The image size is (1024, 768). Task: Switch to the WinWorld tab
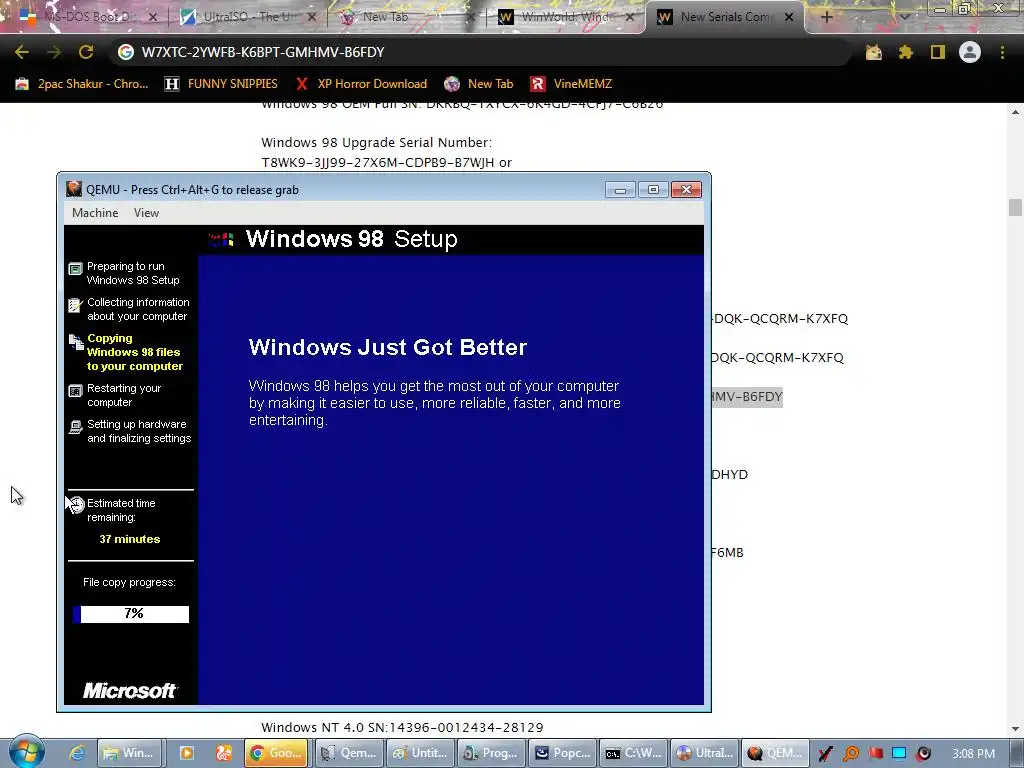(566, 17)
